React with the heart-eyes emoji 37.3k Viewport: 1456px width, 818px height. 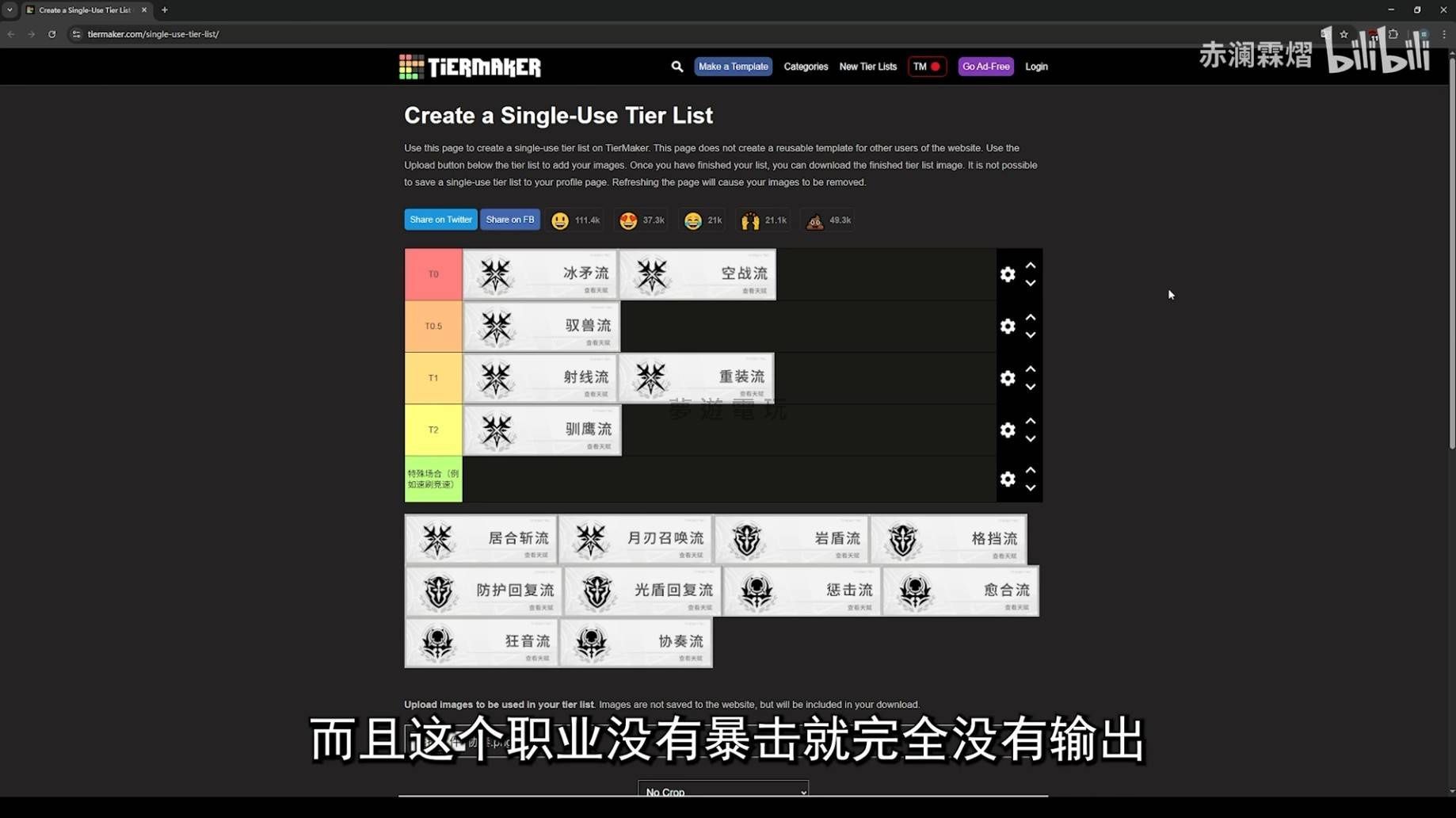pos(642,220)
